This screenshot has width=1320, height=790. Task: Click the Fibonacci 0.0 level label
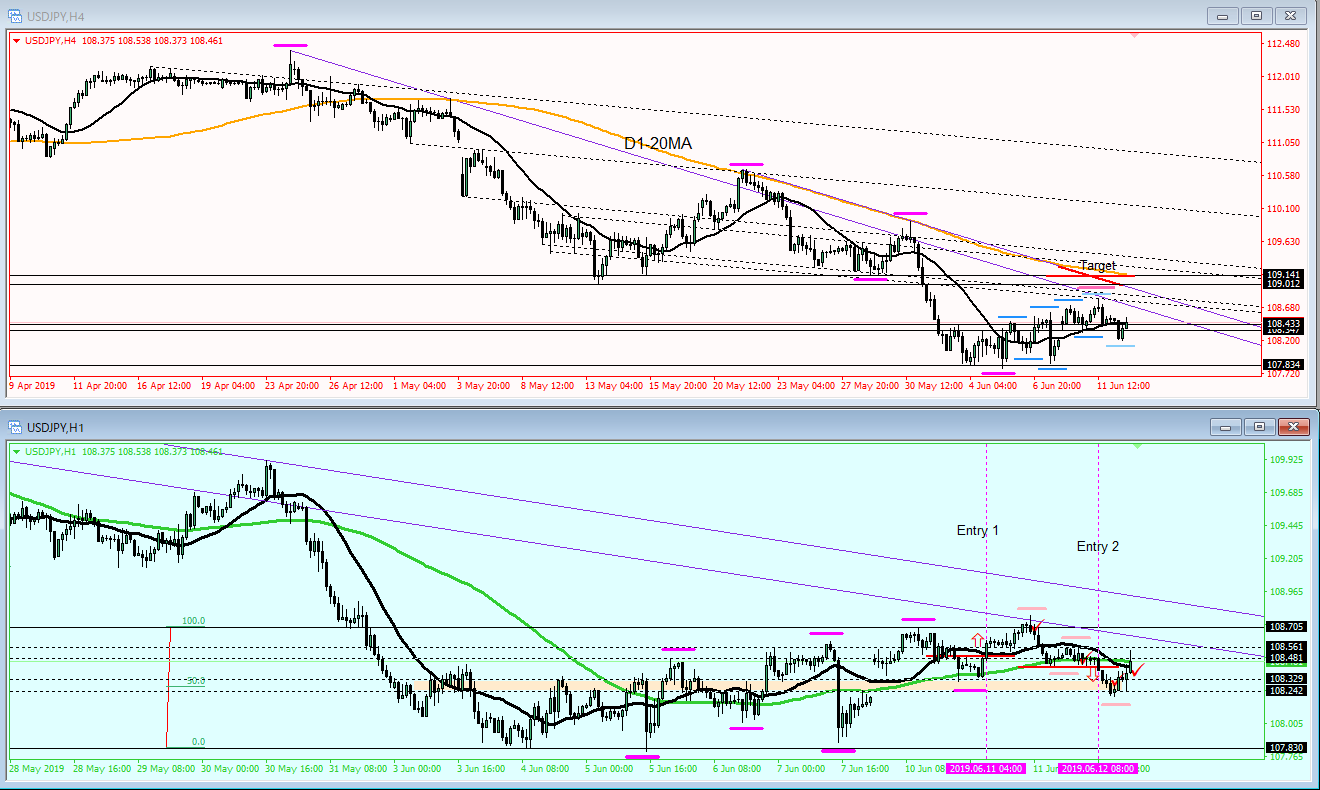(x=198, y=742)
